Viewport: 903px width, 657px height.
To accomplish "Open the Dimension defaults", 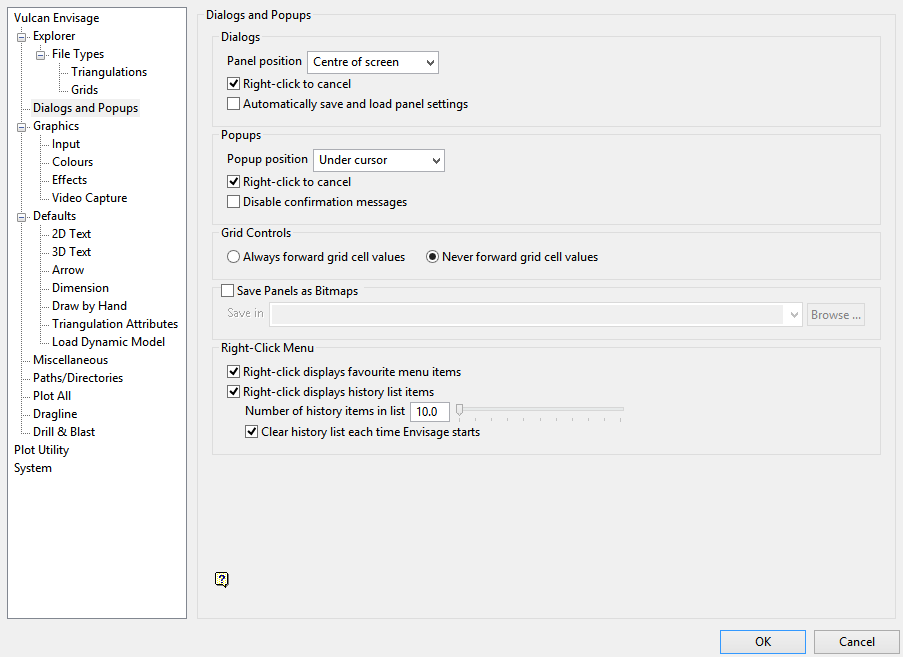I will coord(80,287).
